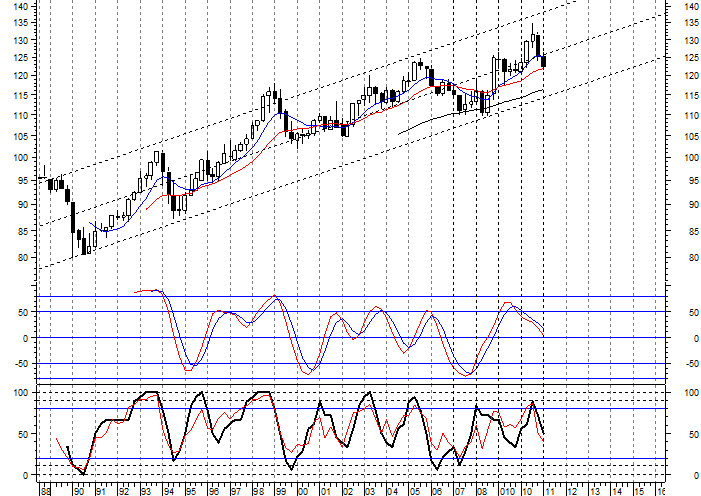Click year label 15 on the time axis

(639, 492)
